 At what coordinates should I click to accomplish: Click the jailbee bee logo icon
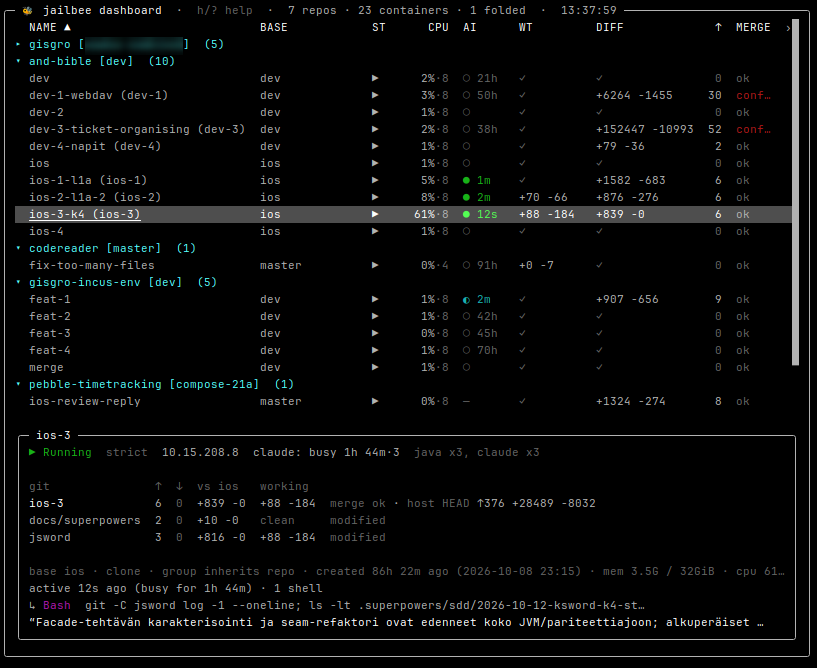tap(27, 10)
